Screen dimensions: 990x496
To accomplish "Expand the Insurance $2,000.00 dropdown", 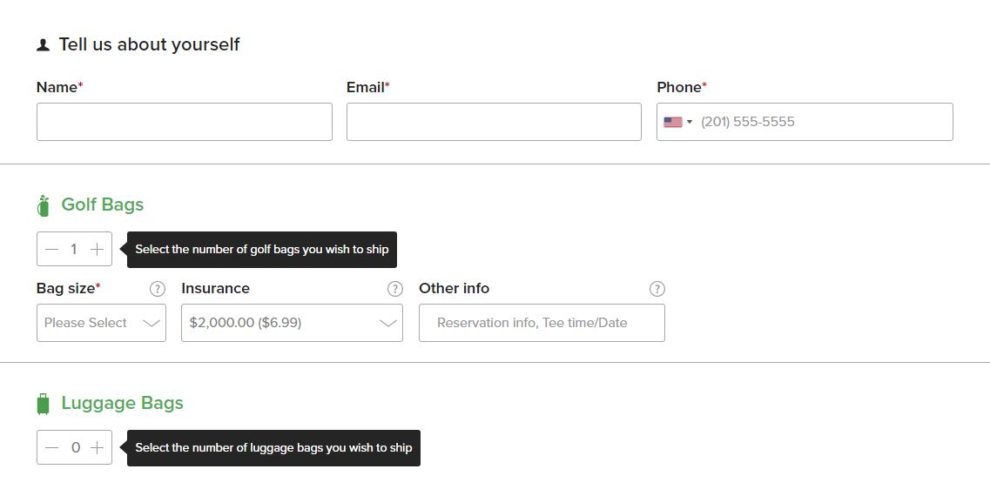I will [291, 323].
